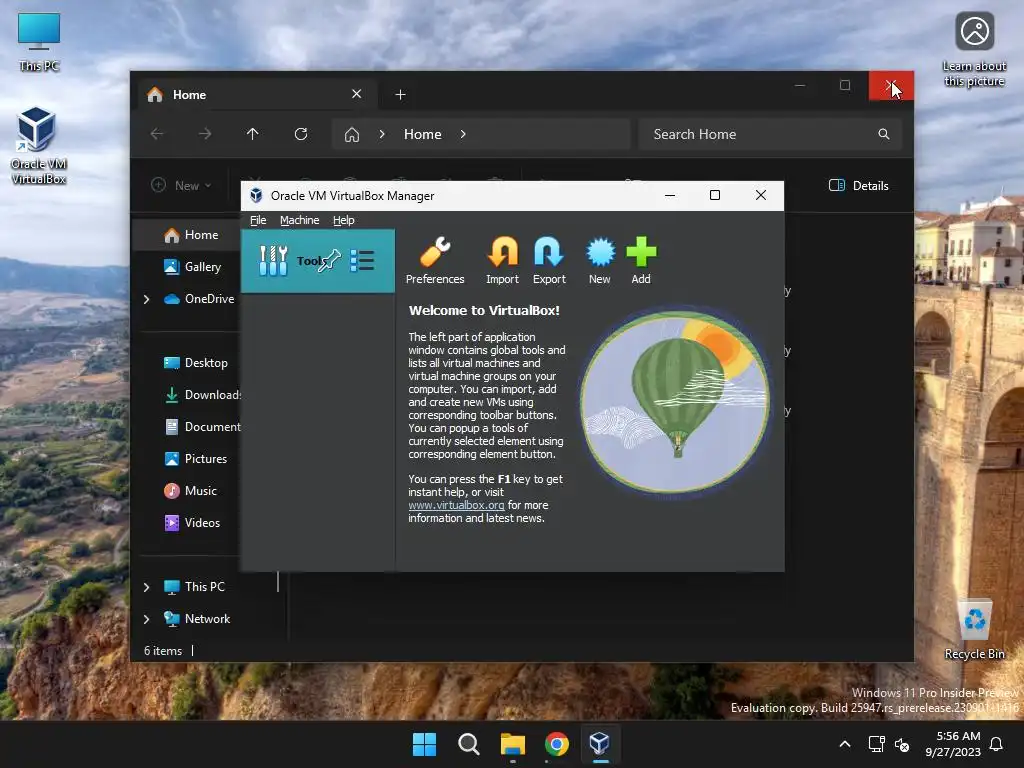1024x768 pixels.
Task: Show hidden system tray icons
Action: pyautogui.click(x=844, y=744)
